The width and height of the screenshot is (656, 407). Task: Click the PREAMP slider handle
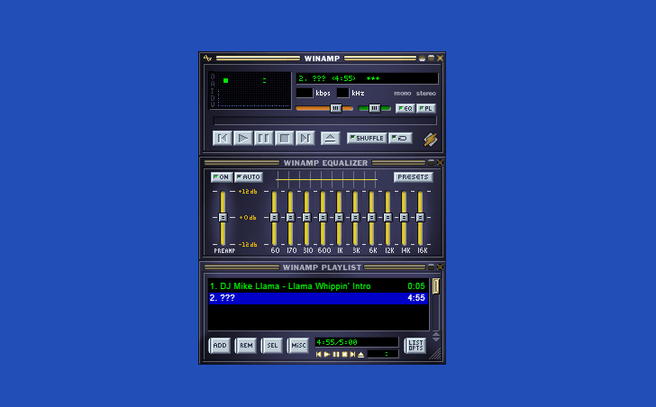[223, 218]
